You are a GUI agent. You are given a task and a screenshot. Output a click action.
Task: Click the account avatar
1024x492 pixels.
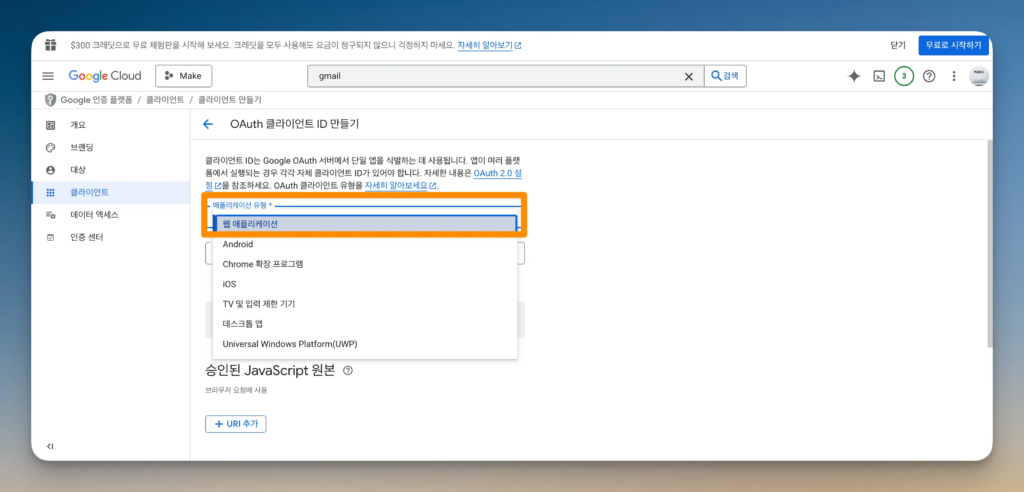coord(978,76)
